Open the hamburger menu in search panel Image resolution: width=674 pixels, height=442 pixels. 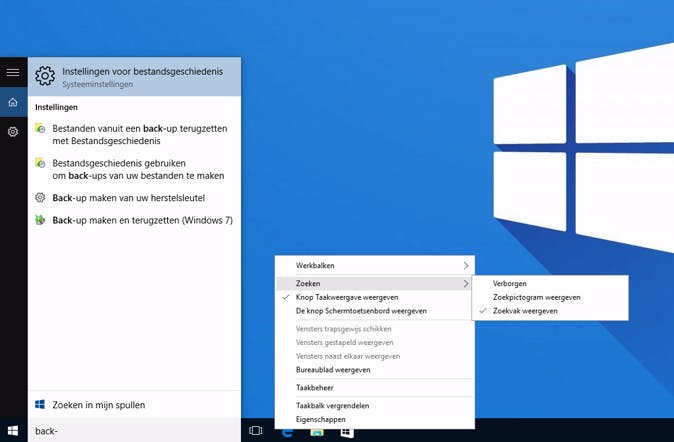pos(13,72)
